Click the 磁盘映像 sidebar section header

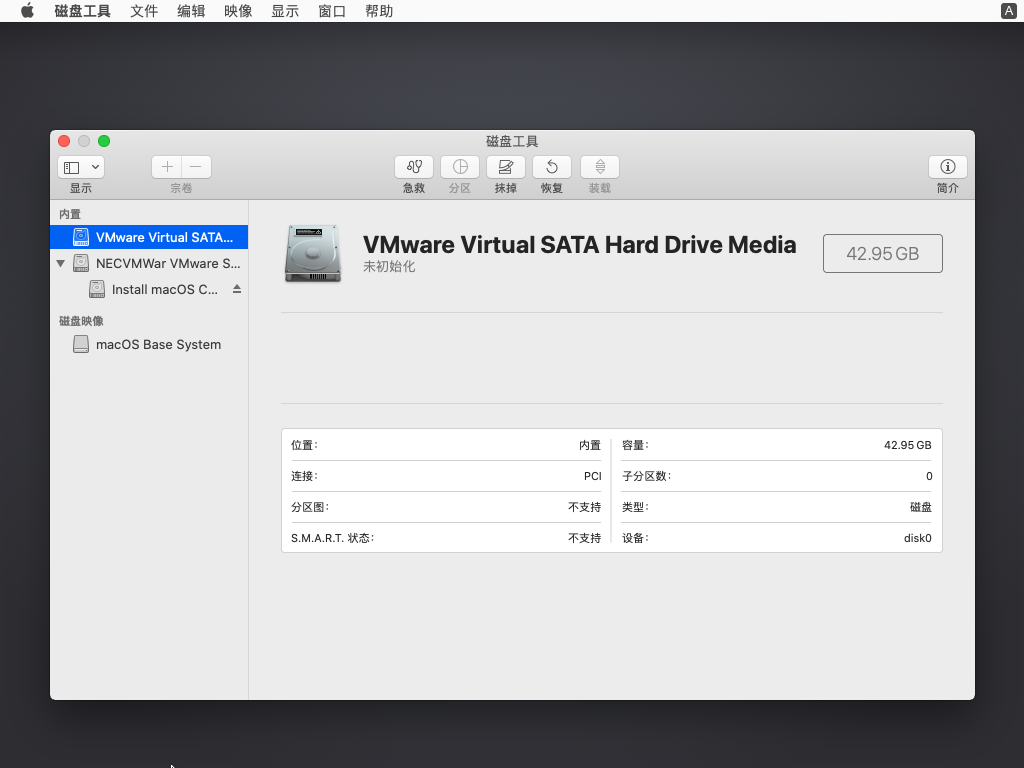point(81,321)
